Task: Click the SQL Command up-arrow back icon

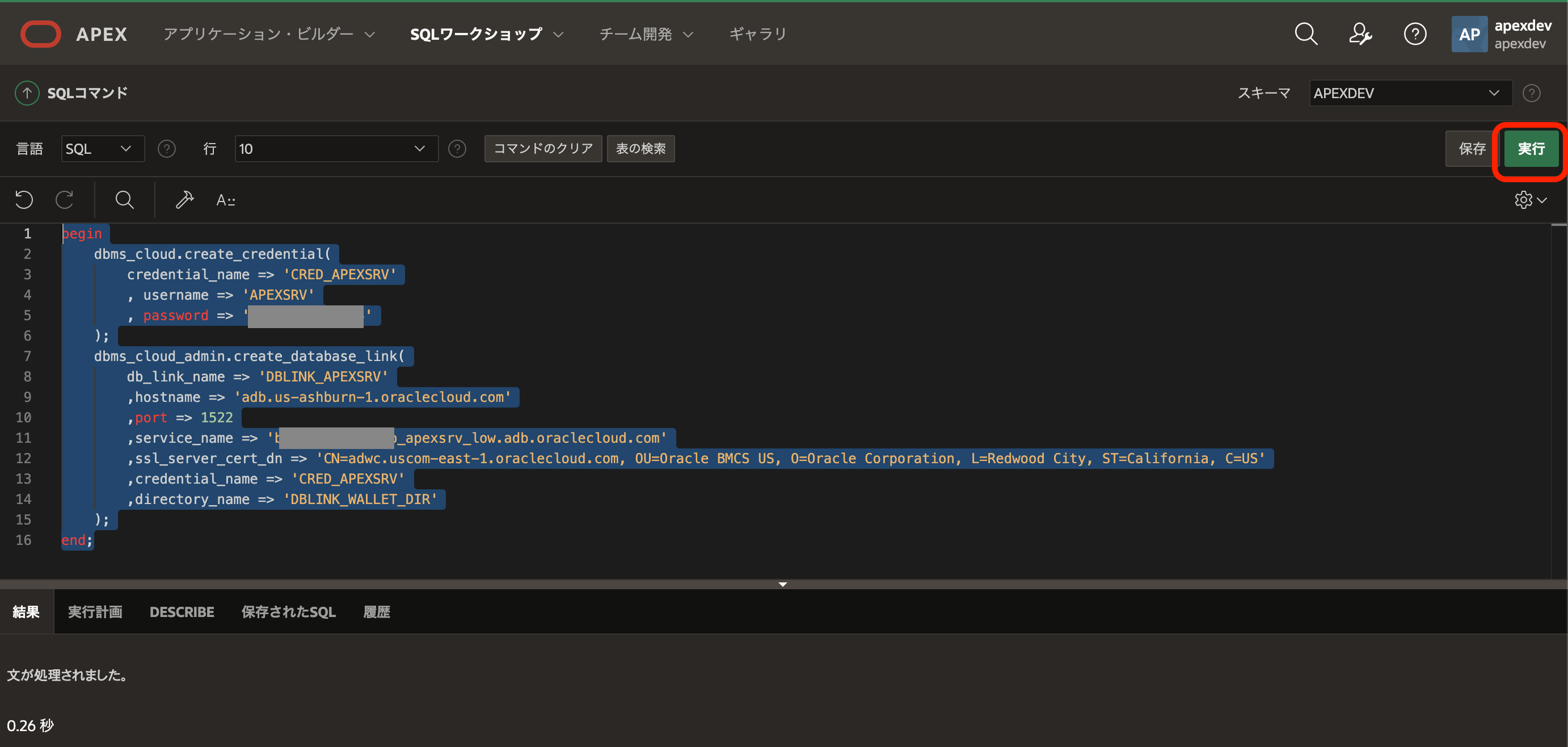Action: 27,93
